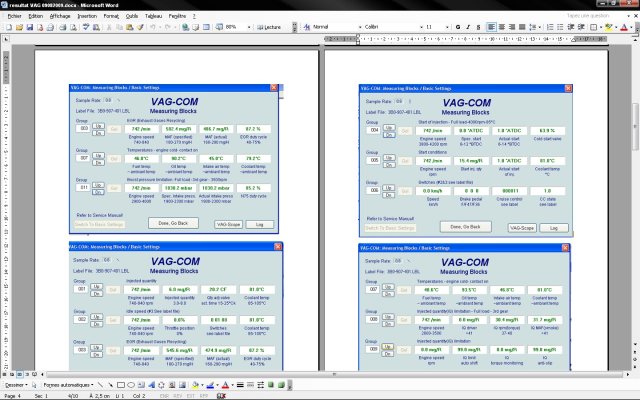Open the zoom percentage dropdown
Image resolution: width=640 pixels, height=400 pixels.
249,27
